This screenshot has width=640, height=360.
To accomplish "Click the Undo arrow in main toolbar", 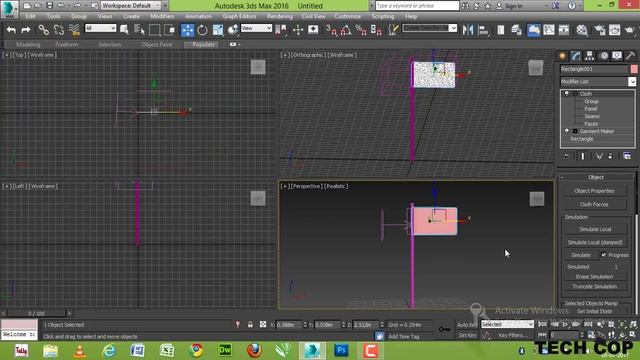I will (11, 30).
